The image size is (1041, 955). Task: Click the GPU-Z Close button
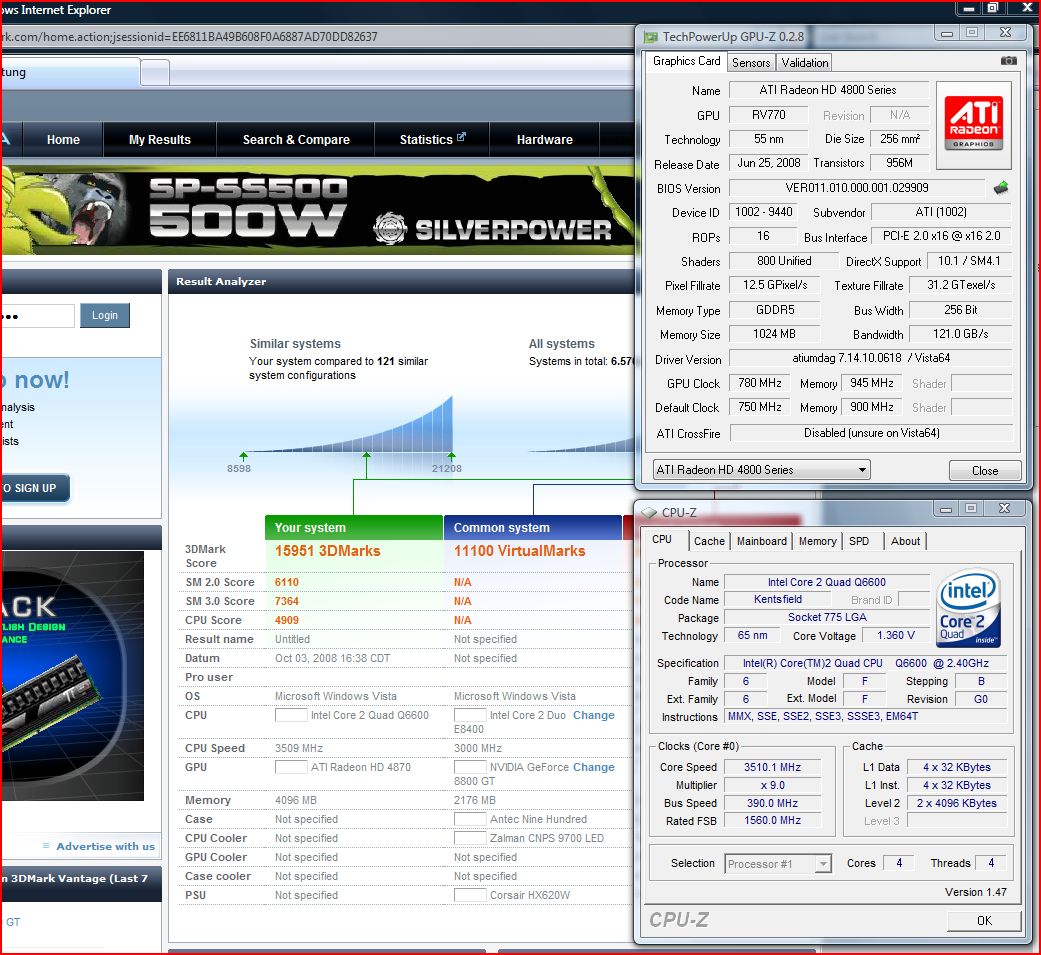985,470
